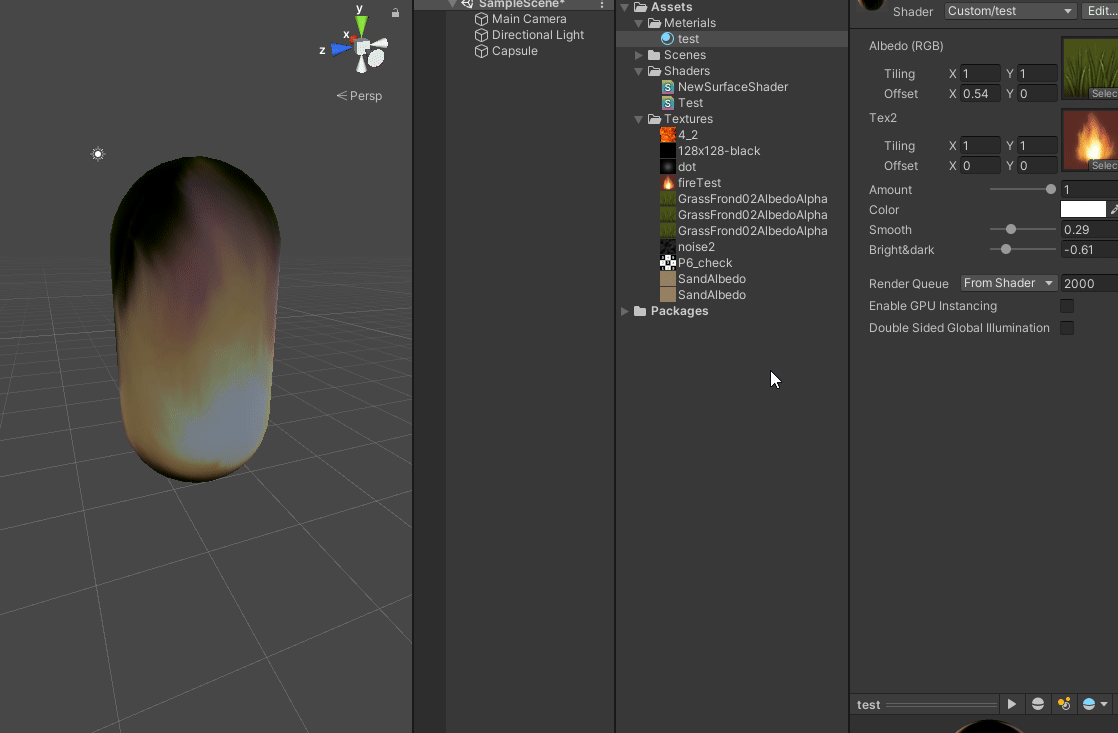
Task: Click the test preview header title bar
Action: click(927, 704)
